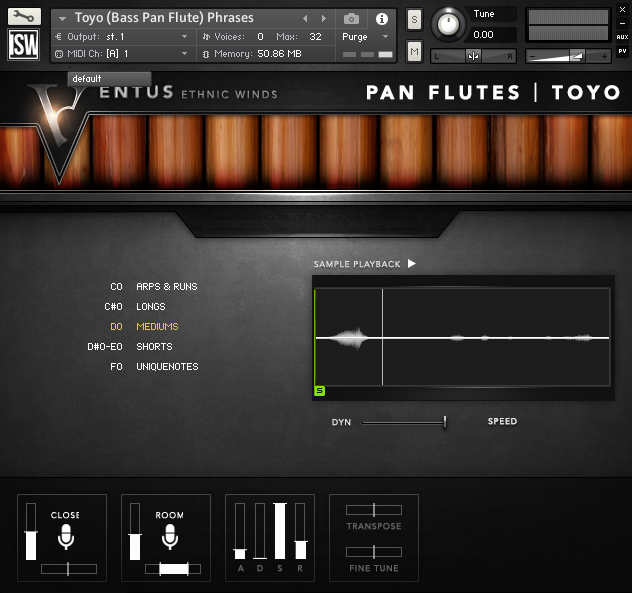Take a snapshot with the camera icon
This screenshot has height=593, width=632.
click(351, 19)
